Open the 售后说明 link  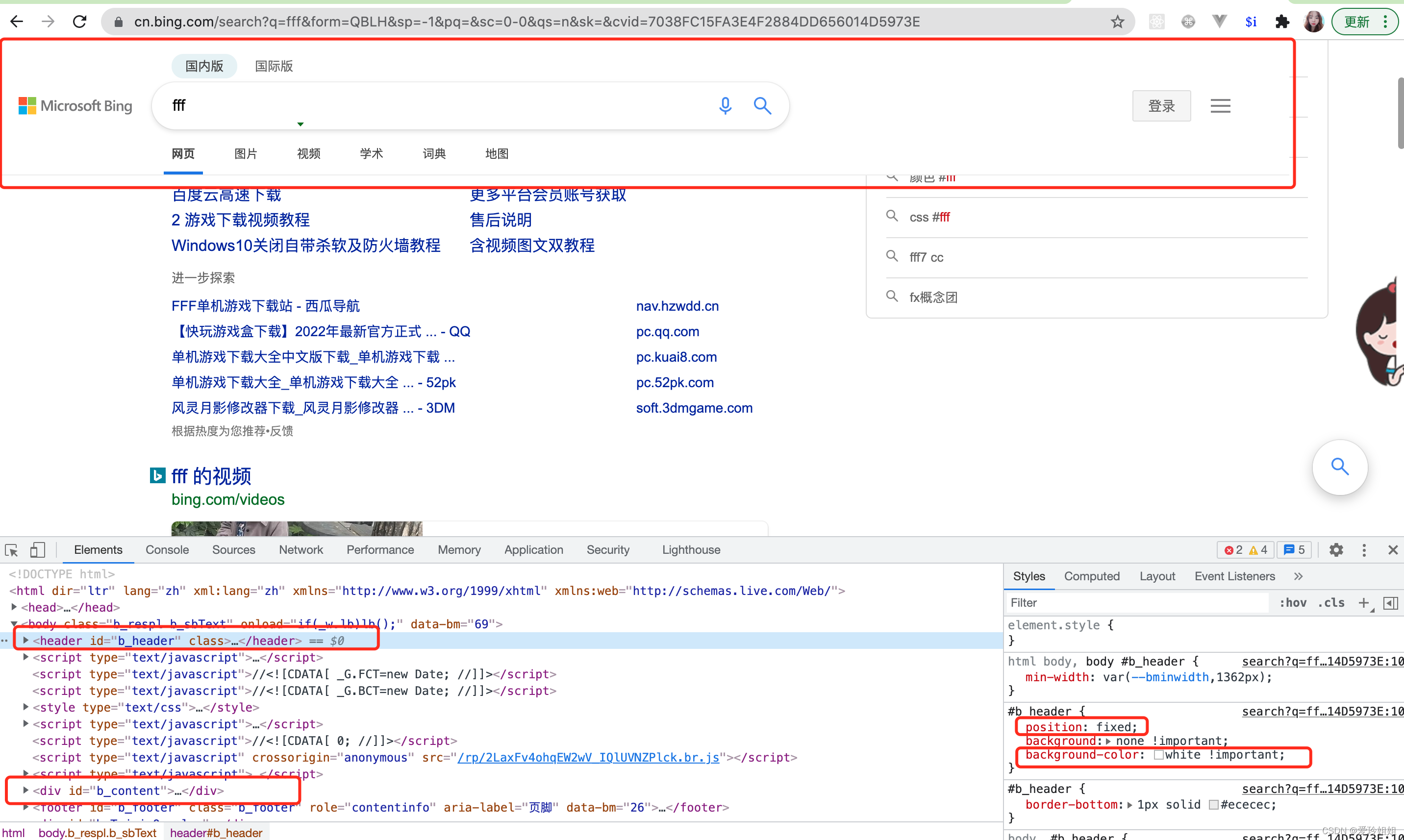coord(501,220)
